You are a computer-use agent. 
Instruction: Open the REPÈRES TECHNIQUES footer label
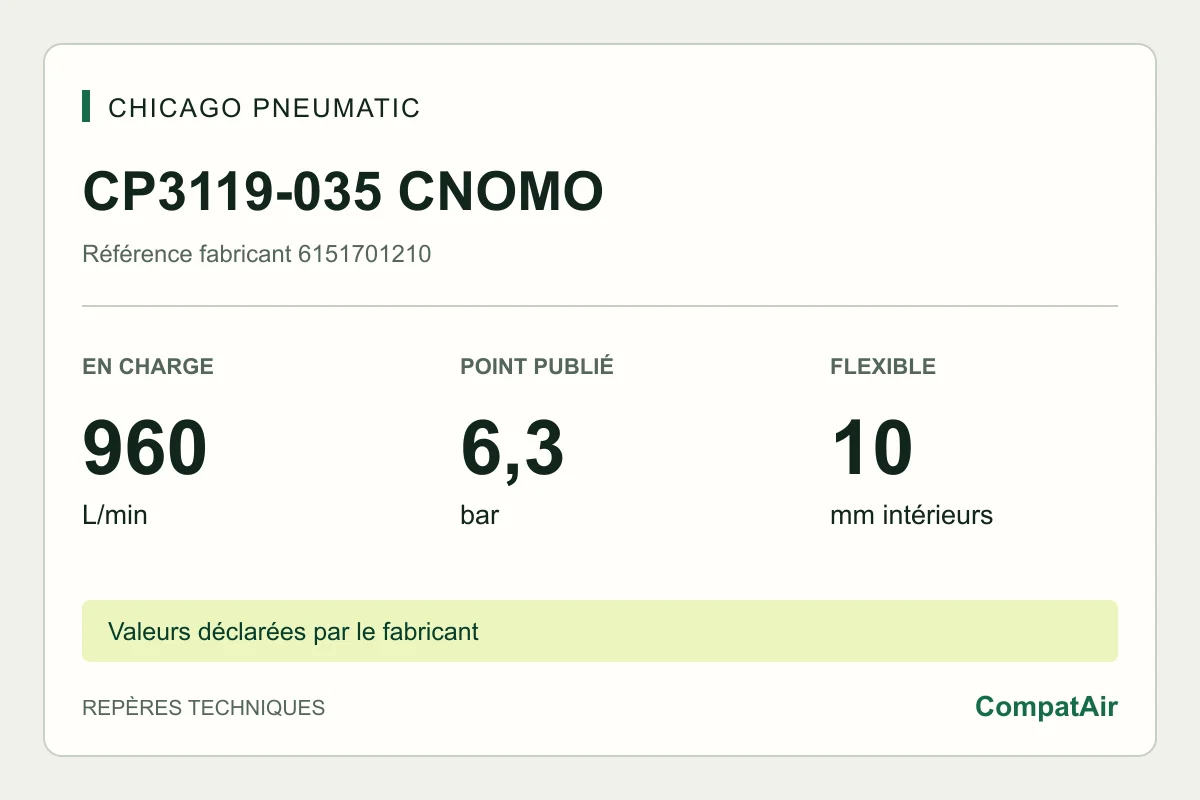(x=203, y=708)
